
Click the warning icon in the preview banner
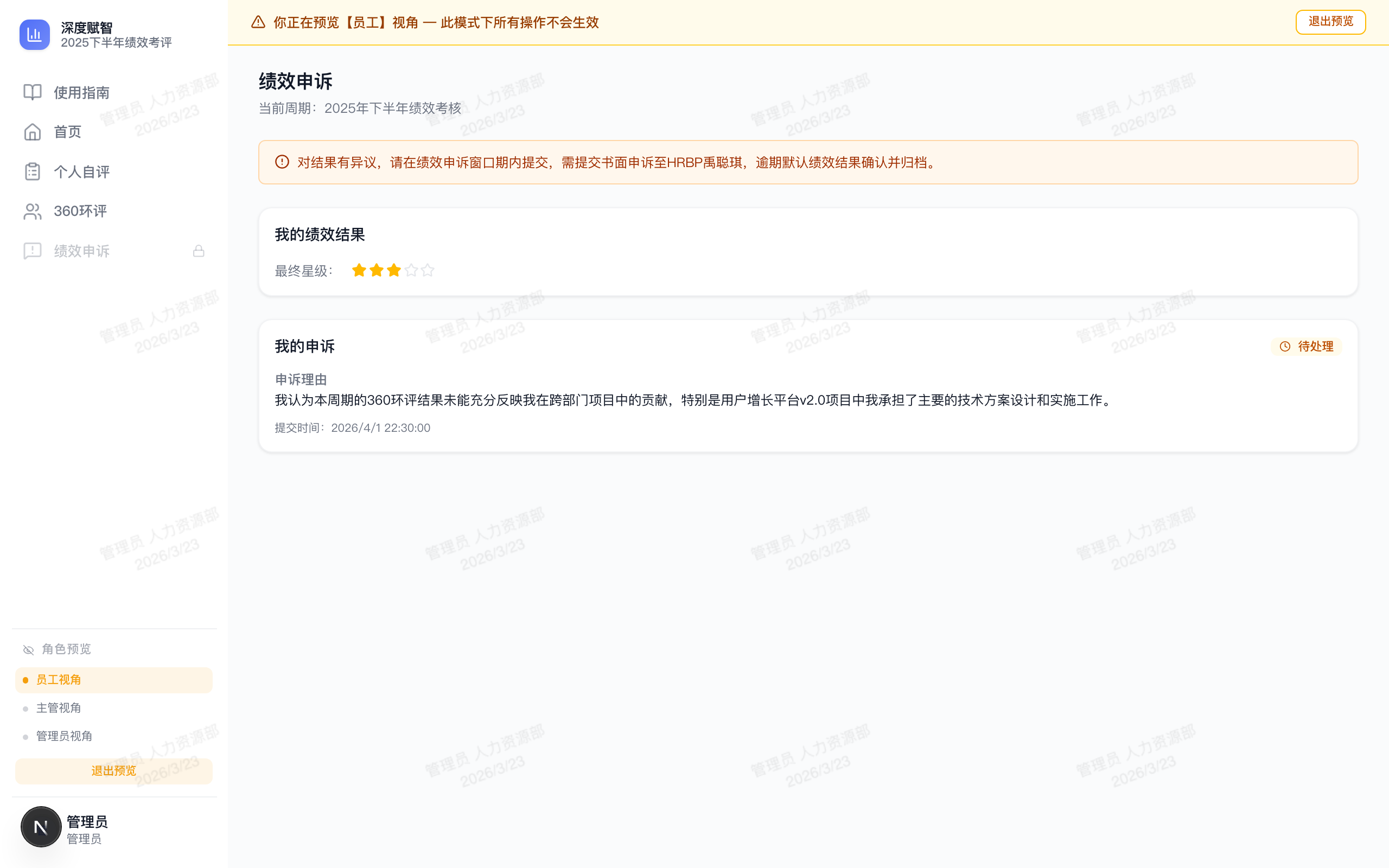click(x=258, y=22)
